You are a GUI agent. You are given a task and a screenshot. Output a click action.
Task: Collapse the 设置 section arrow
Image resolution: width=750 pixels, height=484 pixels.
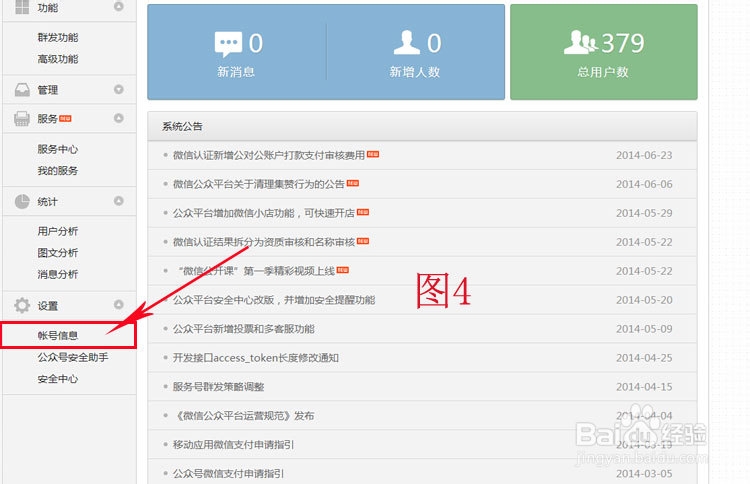(x=119, y=305)
